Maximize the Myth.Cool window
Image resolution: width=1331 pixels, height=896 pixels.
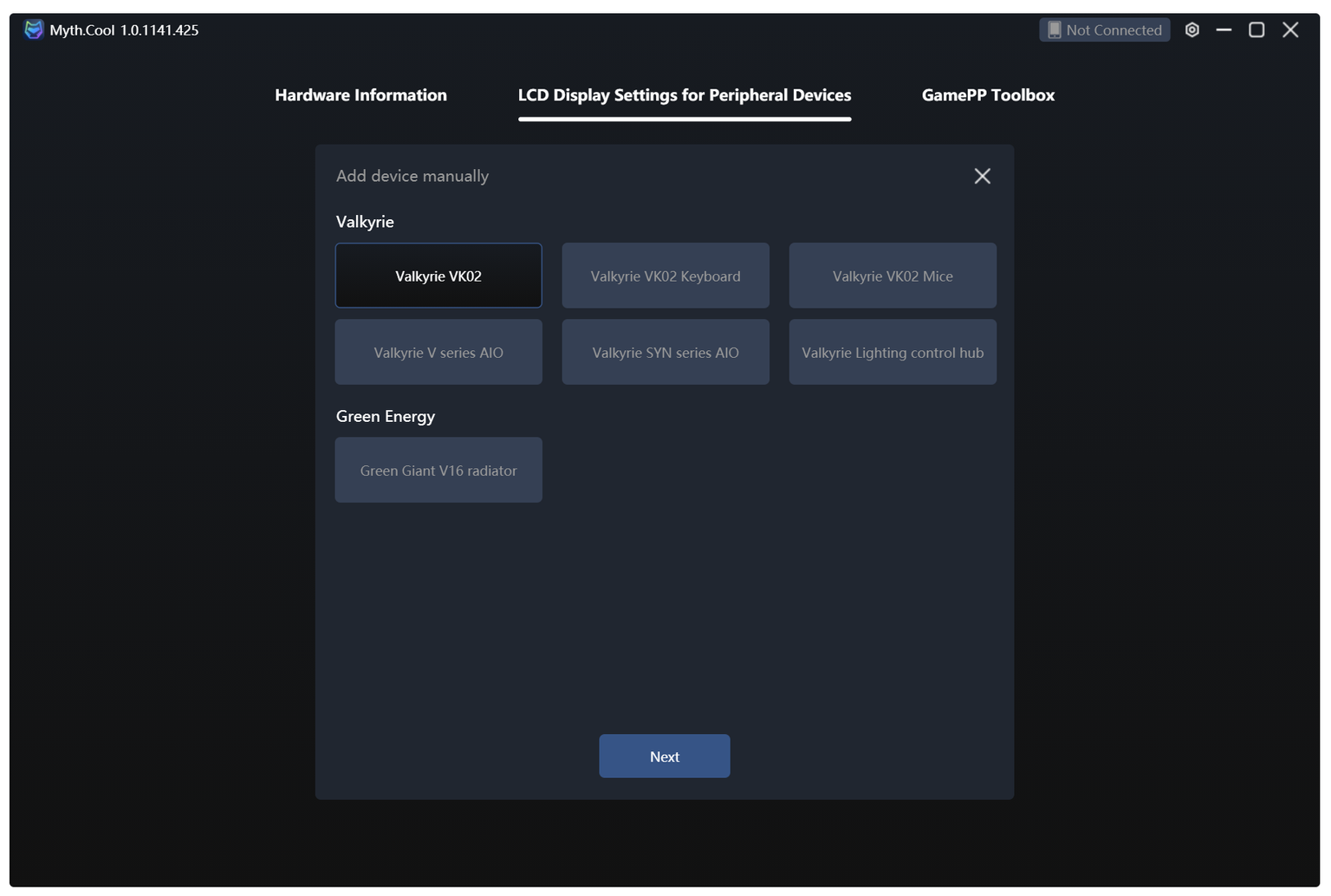coord(1256,29)
